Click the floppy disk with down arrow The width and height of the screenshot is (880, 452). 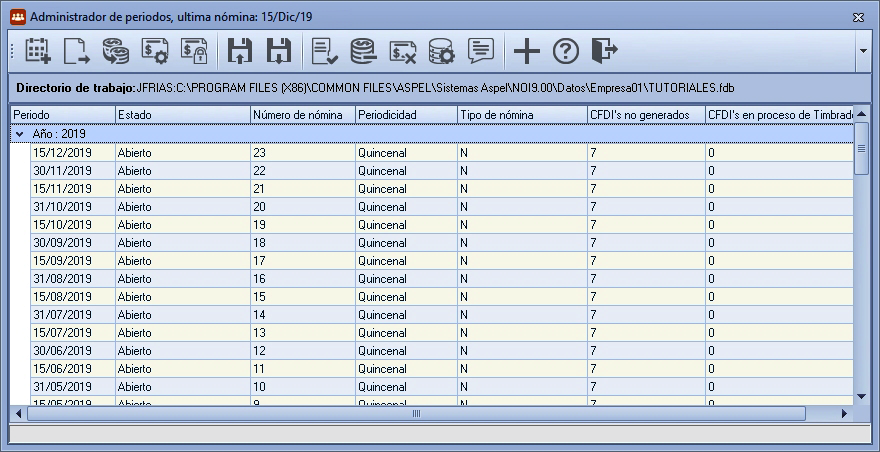coord(279,51)
